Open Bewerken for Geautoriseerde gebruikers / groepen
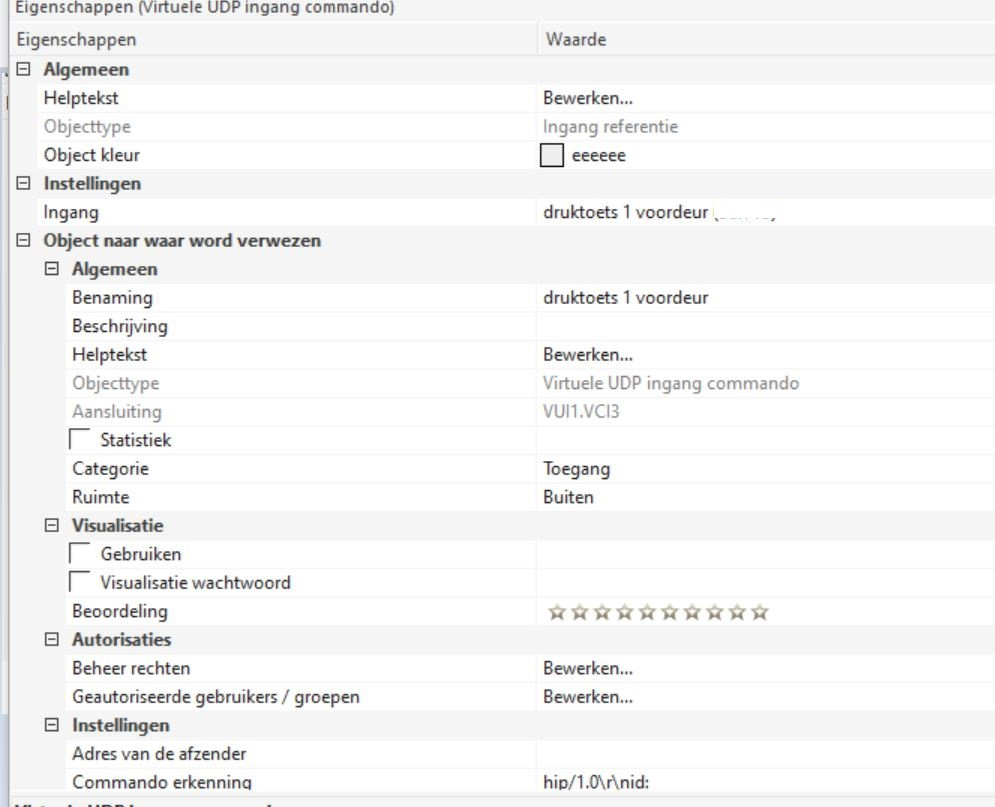The image size is (995, 807). click(587, 697)
